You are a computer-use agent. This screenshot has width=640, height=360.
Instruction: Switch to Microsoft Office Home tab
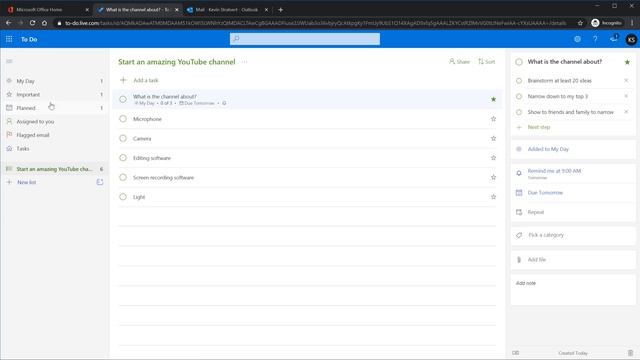click(x=47, y=9)
